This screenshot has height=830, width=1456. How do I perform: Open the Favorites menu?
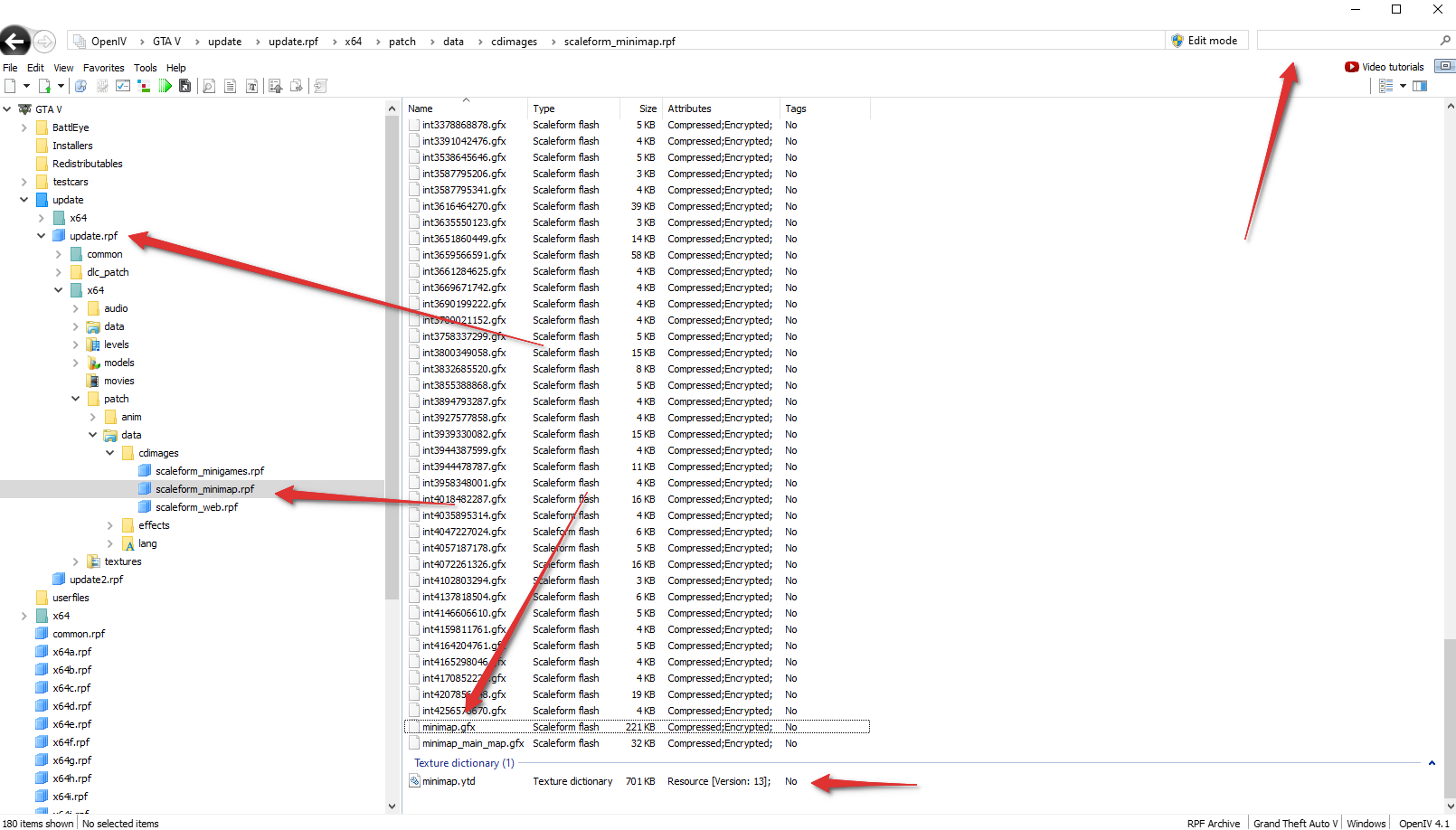click(103, 68)
